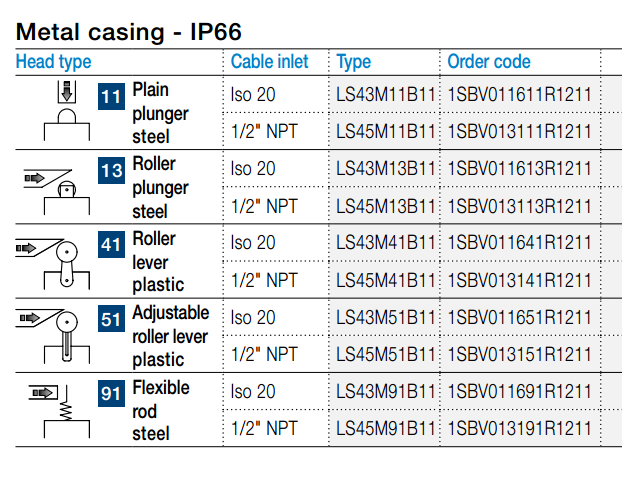Select the blue number 13 badge
Image resolution: width=622 pixels, height=480 pixels.
[111, 171]
